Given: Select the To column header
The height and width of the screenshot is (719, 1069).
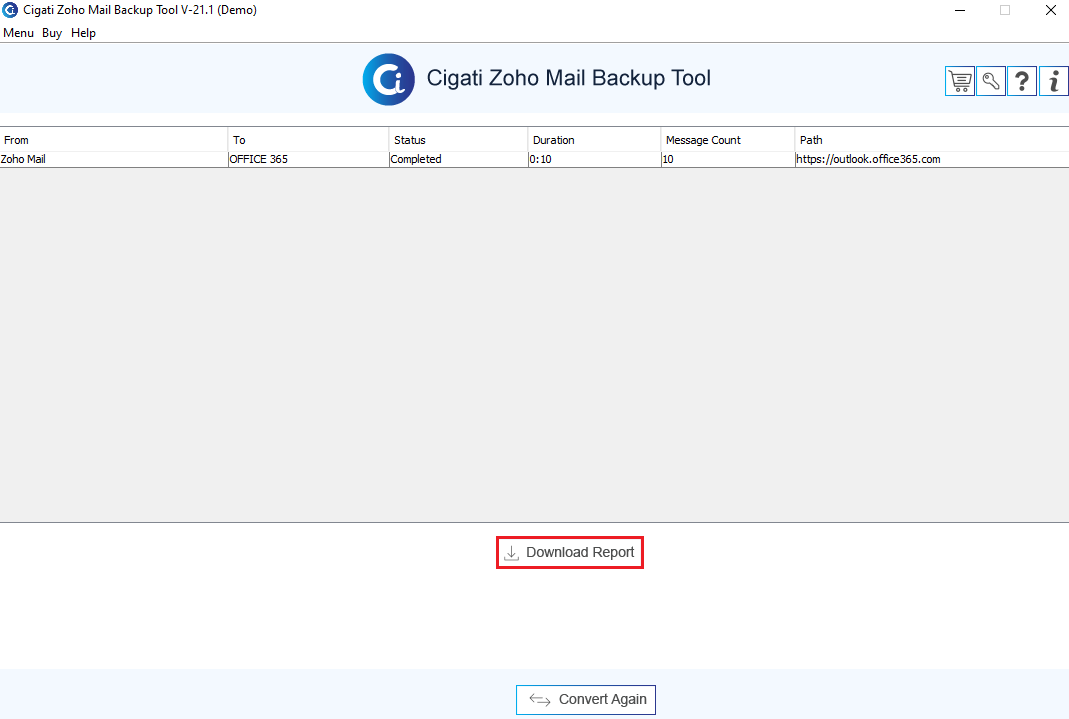Looking at the screenshot, I should [x=308, y=140].
